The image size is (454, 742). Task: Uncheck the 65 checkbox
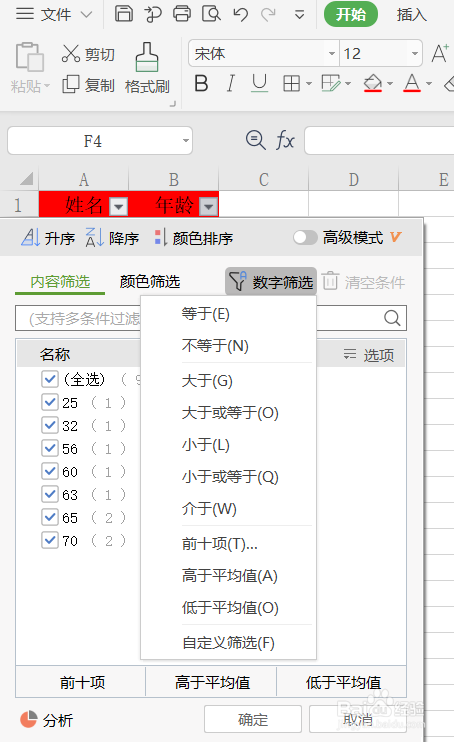50,517
